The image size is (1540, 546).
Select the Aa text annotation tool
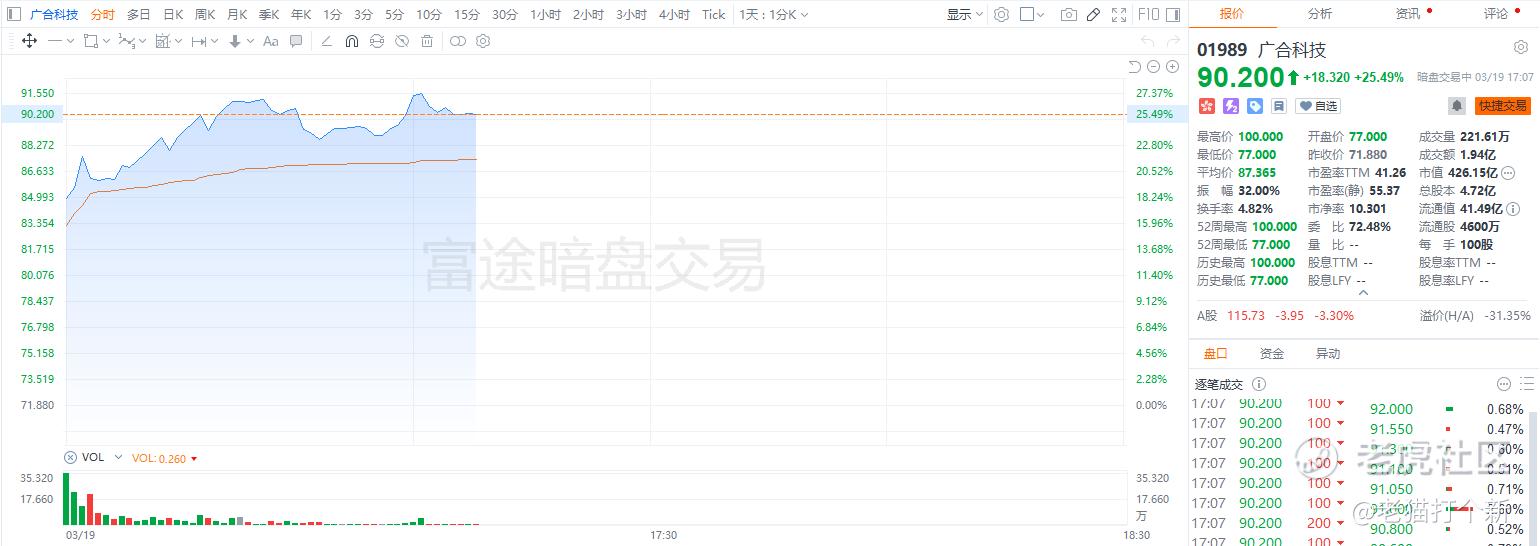point(271,41)
